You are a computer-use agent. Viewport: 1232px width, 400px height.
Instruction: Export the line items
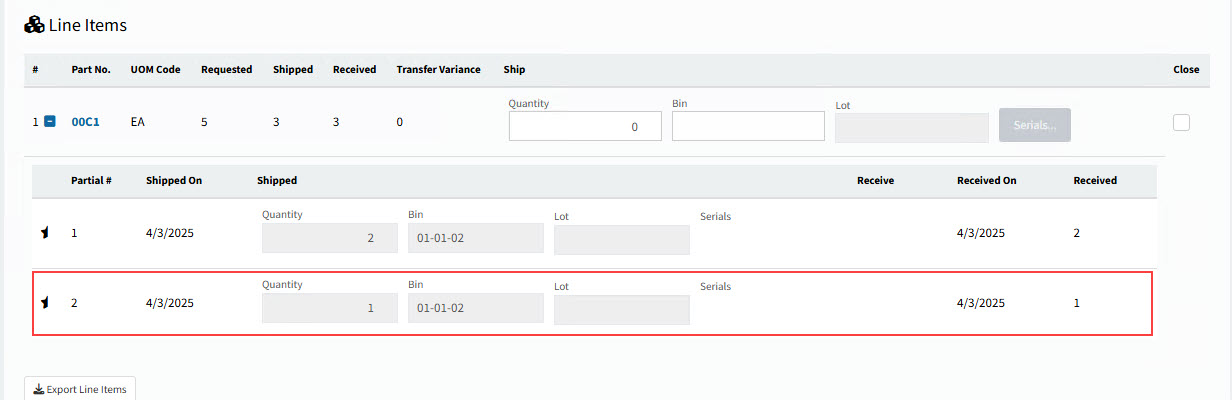pos(80,389)
